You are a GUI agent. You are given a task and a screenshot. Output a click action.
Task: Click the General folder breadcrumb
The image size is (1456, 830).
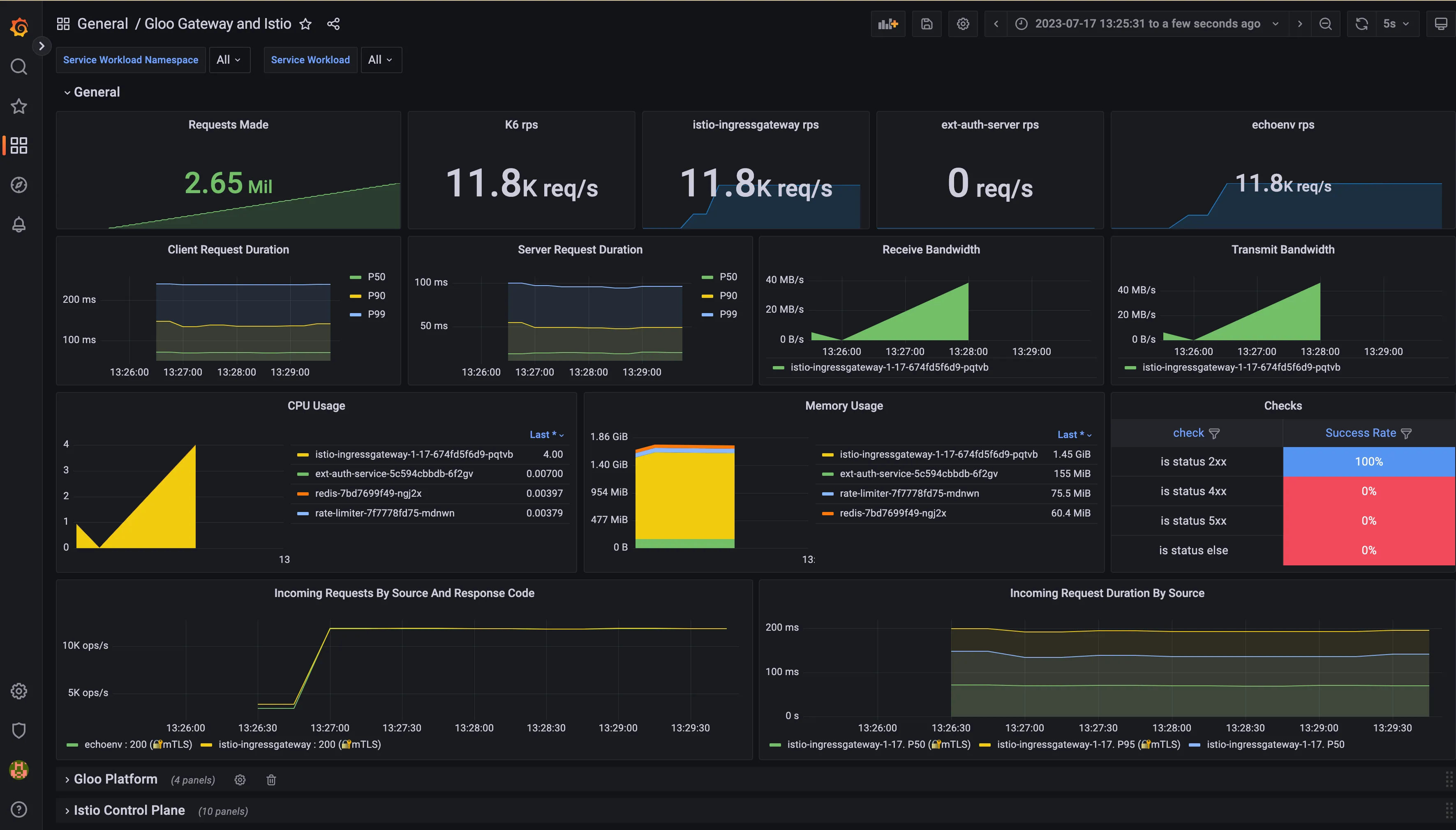[103, 24]
